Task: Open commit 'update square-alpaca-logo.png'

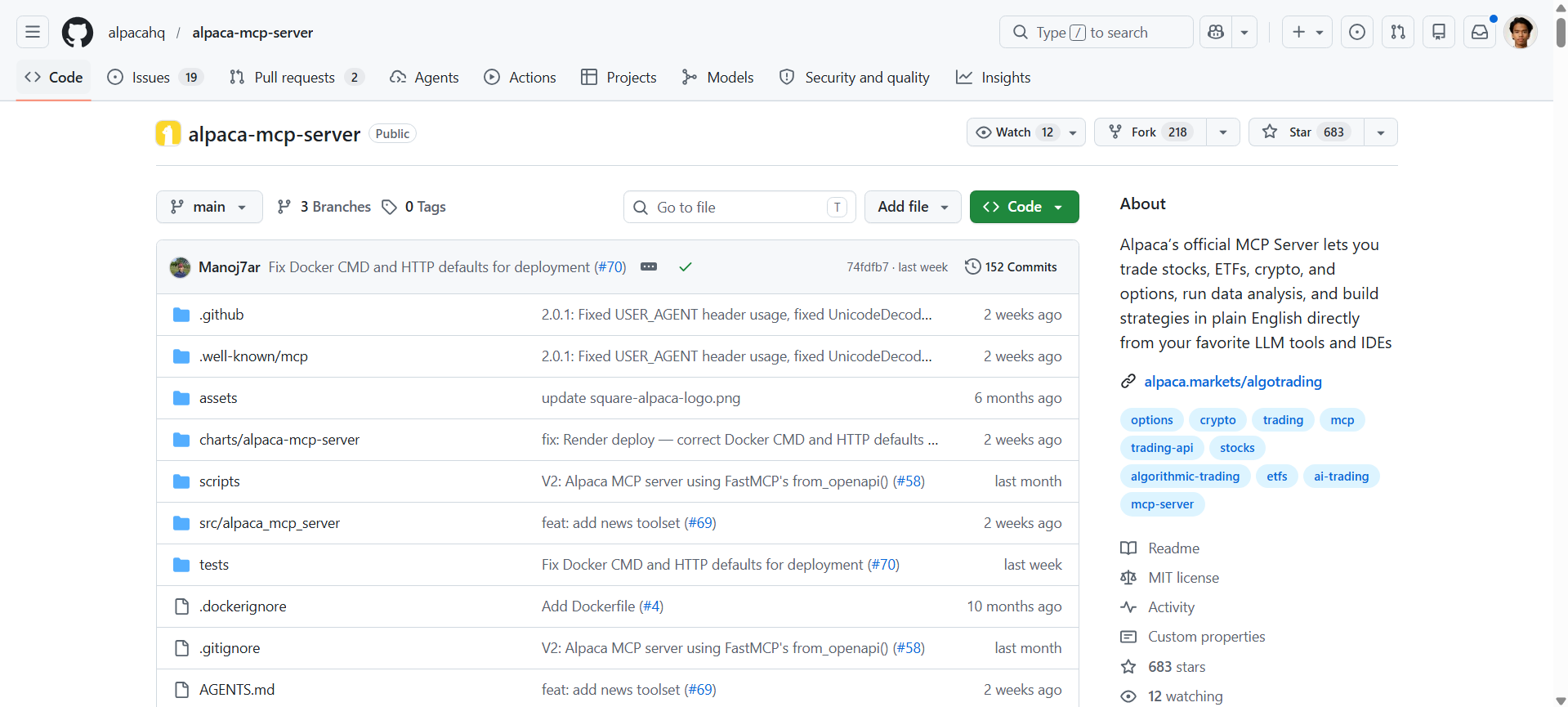Action: click(x=641, y=398)
